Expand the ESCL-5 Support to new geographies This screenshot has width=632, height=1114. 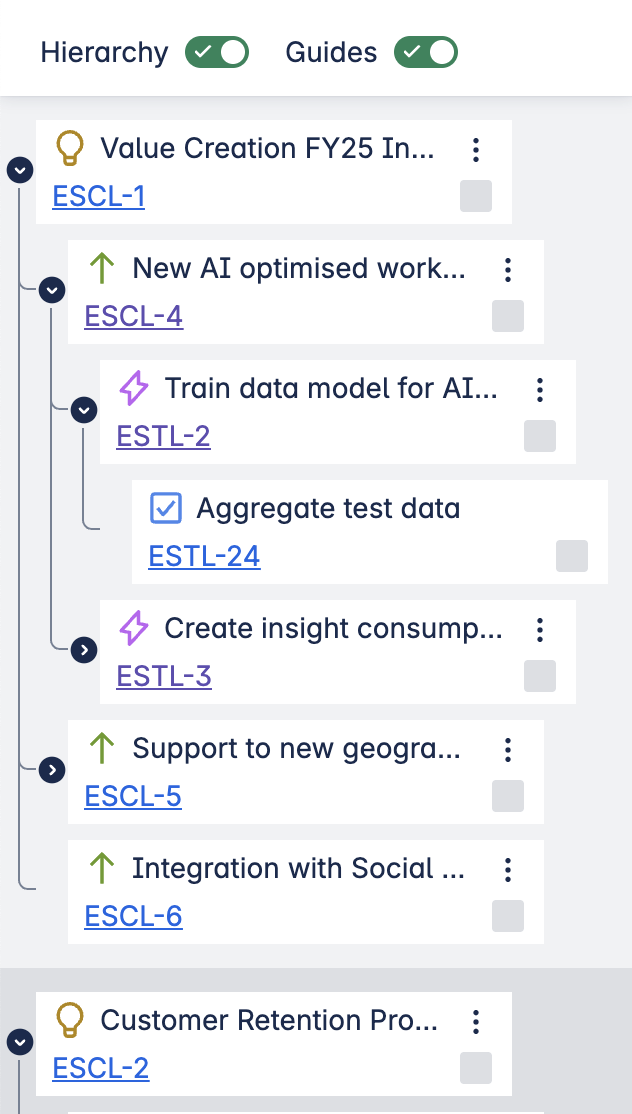[51, 770]
